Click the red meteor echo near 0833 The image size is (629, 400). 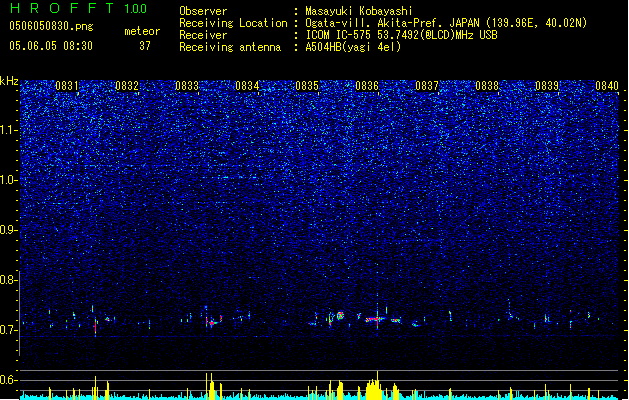tap(211, 322)
